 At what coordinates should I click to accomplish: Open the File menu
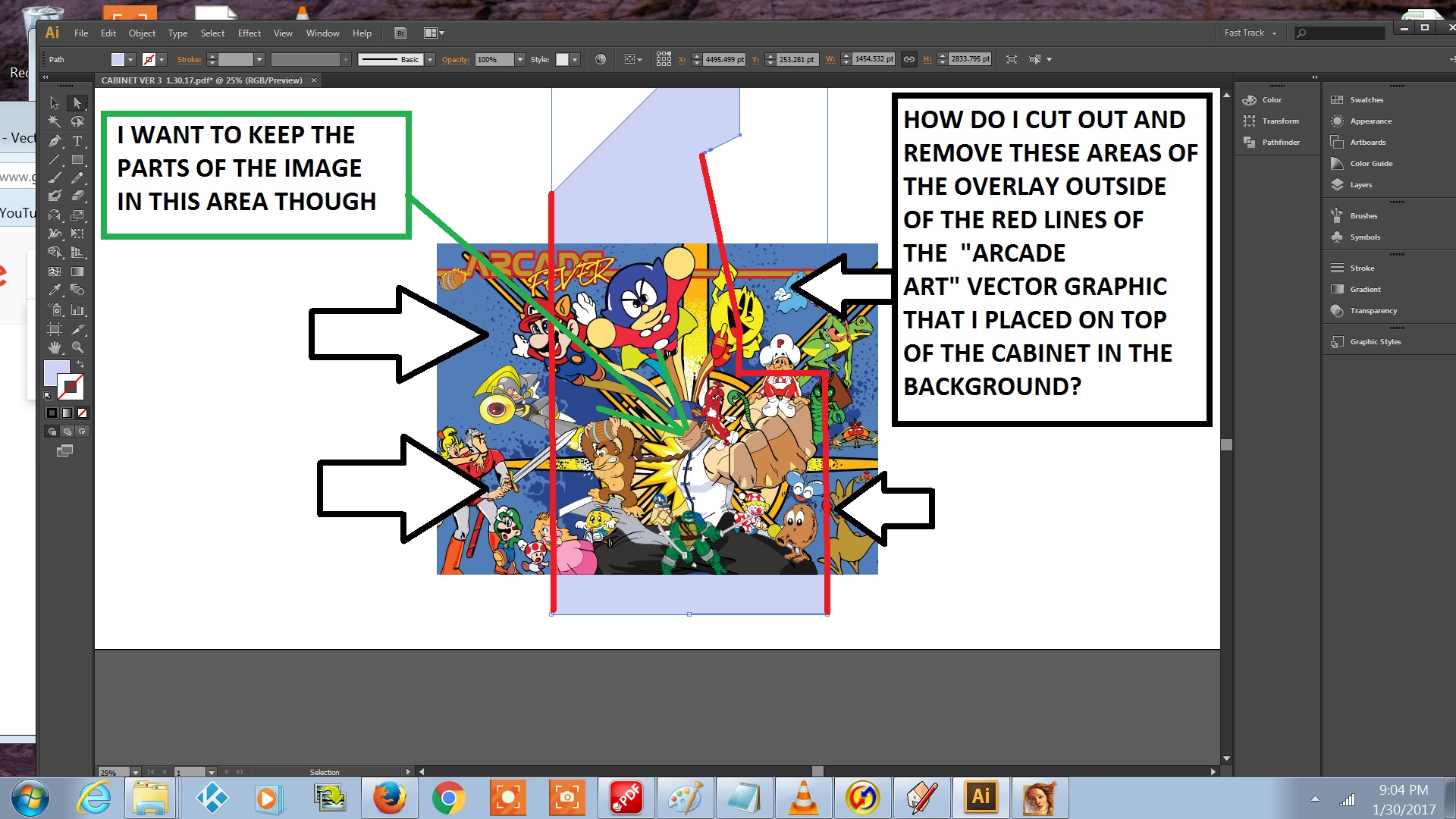pyautogui.click(x=81, y=33)
